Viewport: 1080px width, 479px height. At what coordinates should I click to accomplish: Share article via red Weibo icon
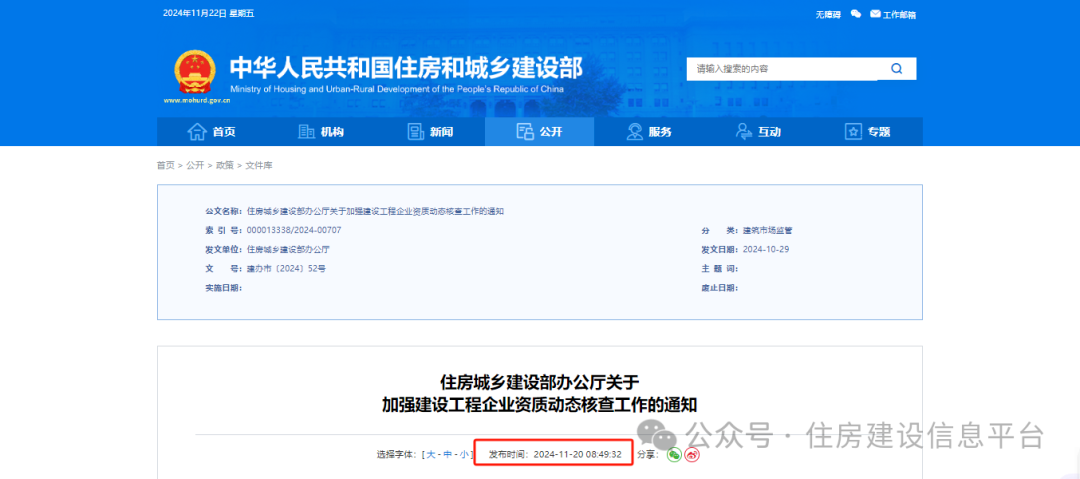692,455
